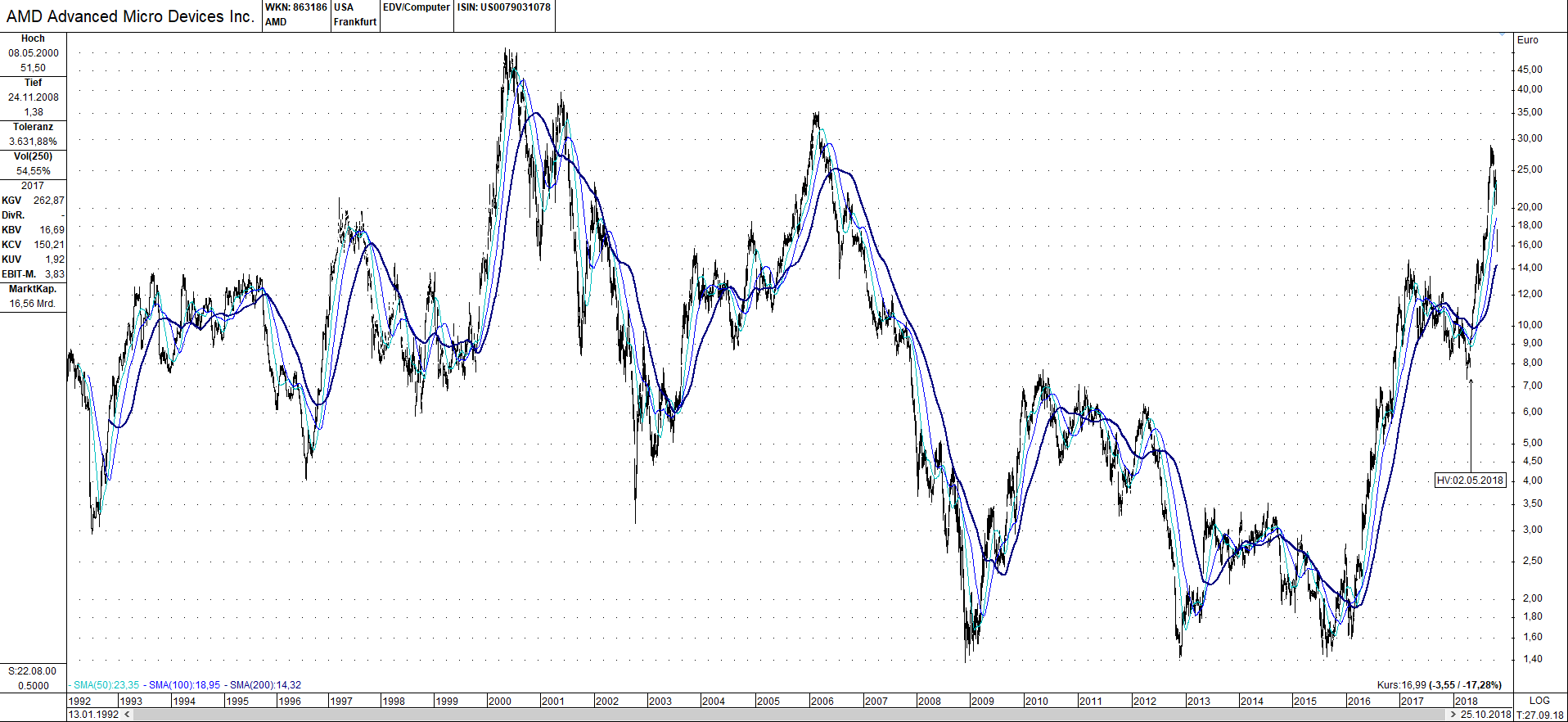
Task: Click the horizontal time scrollbar track
Action: pyautogui.click(x=790, y=715)
